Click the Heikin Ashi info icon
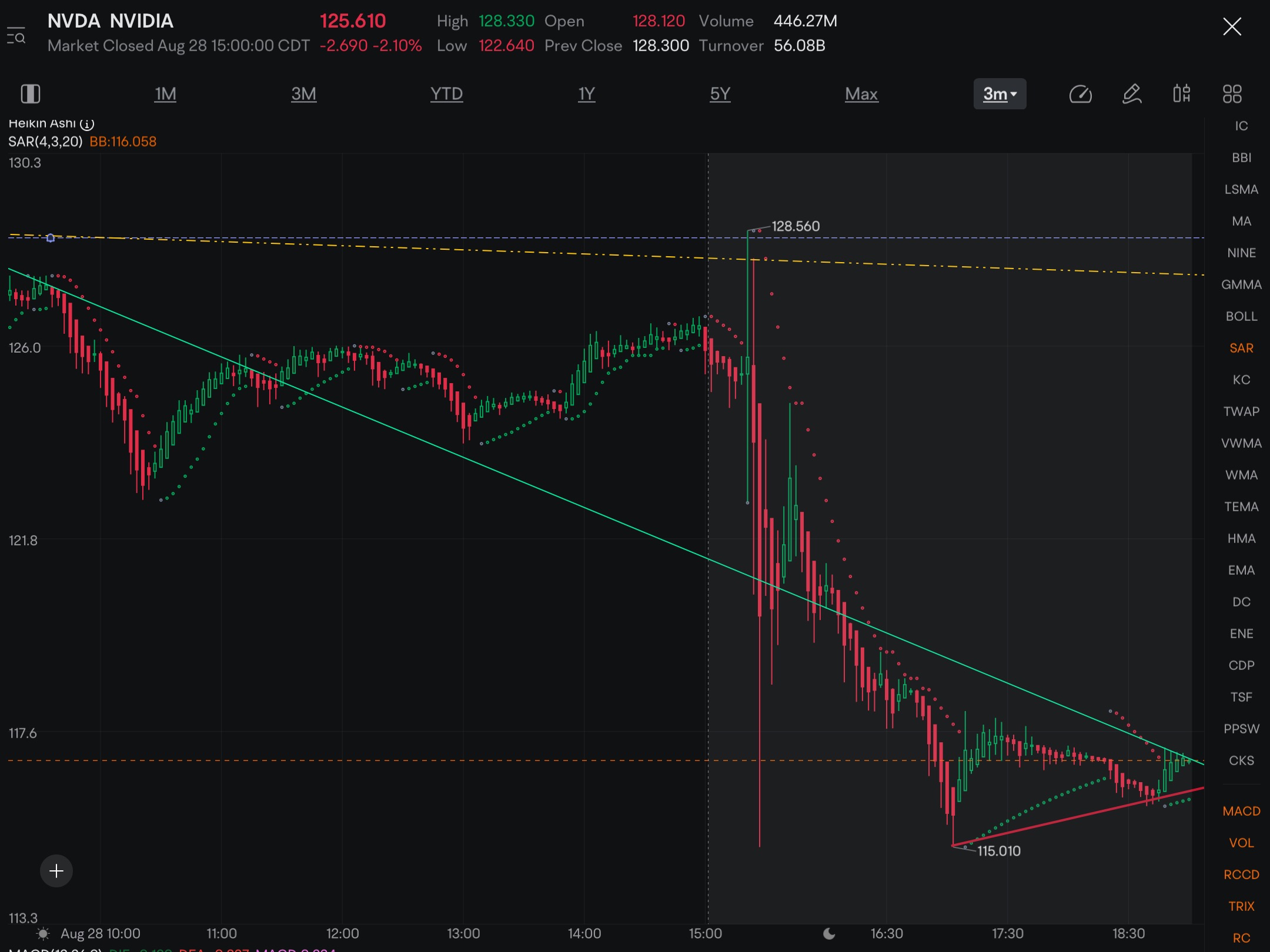Viewport: 1270px width, 952px height. click(x=87, y=124)
